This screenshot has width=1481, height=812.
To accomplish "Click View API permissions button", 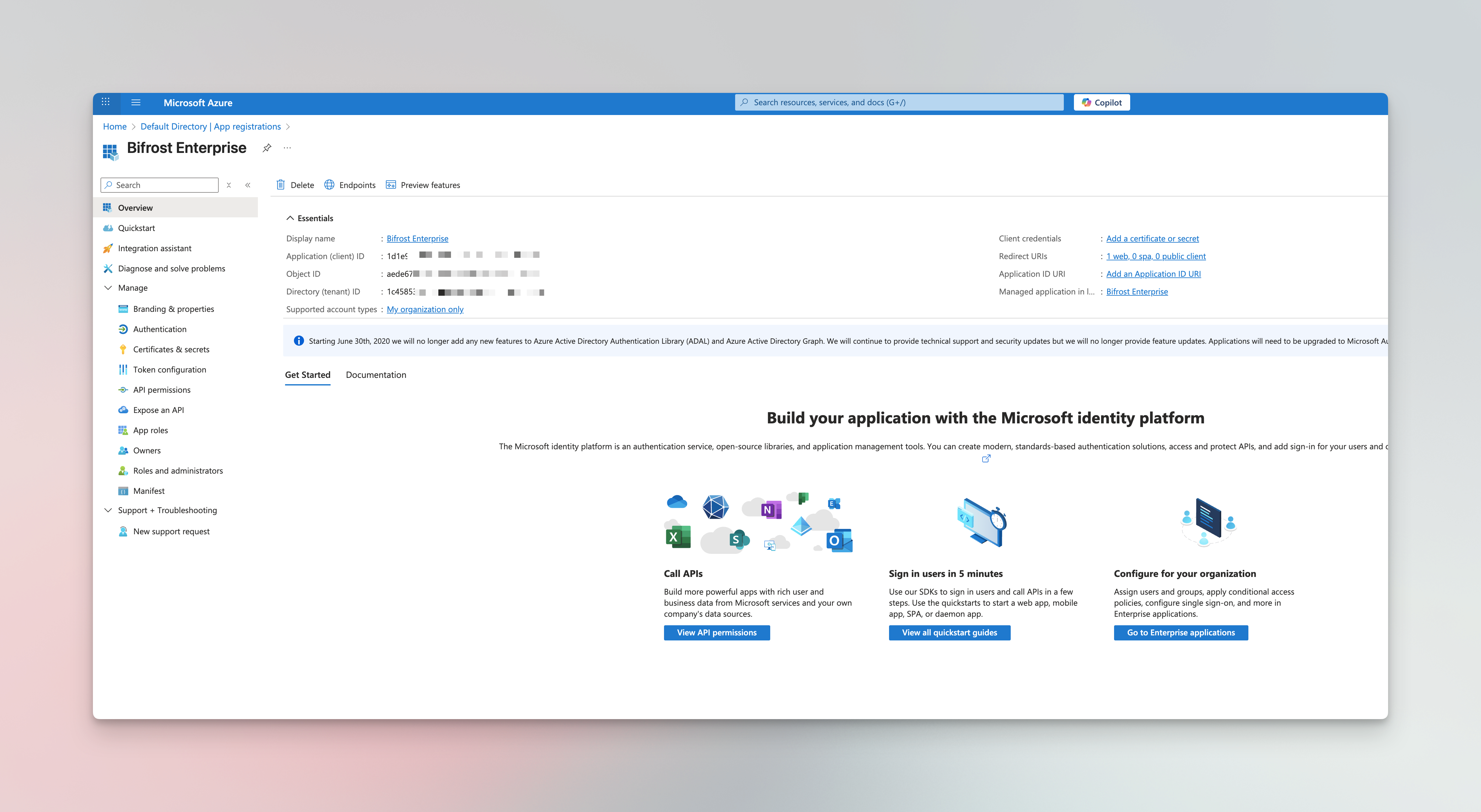I will tap(716, 633).
